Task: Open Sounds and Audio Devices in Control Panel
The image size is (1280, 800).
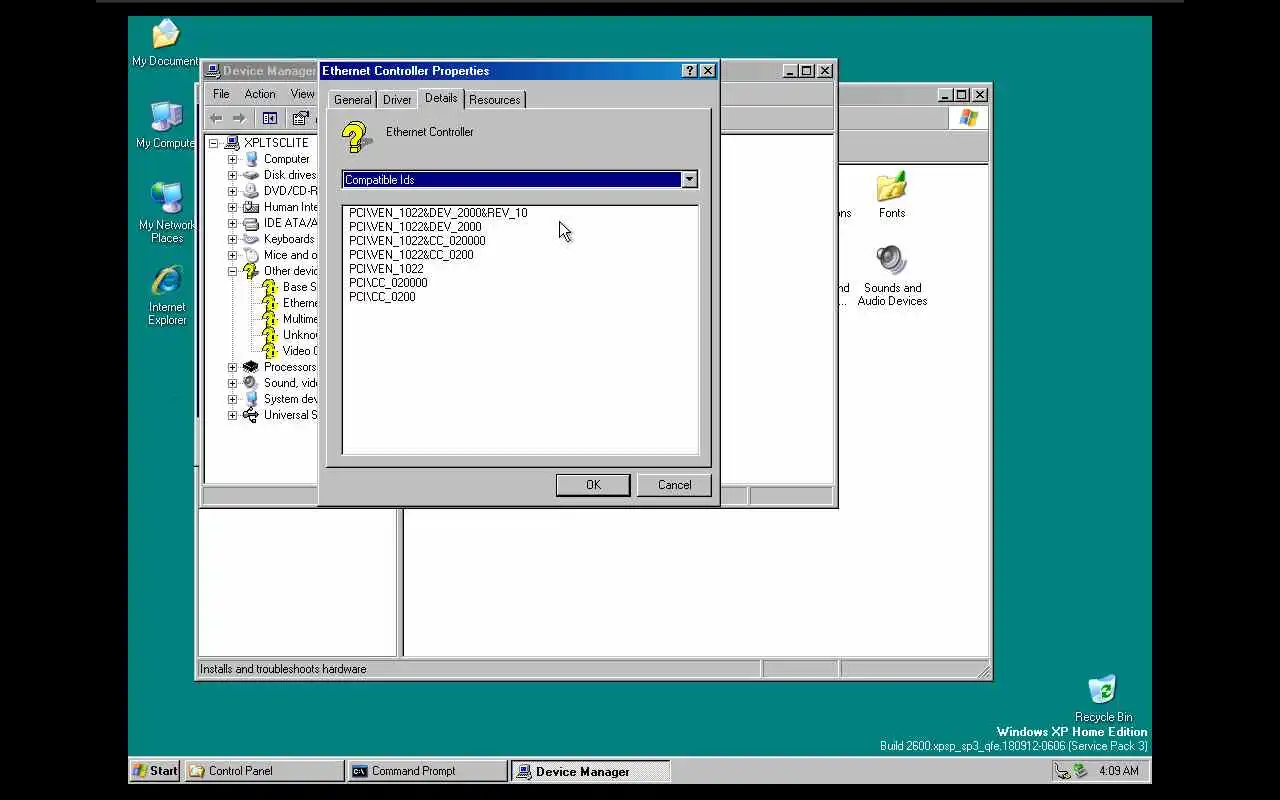Action: (x=892, y=276)
